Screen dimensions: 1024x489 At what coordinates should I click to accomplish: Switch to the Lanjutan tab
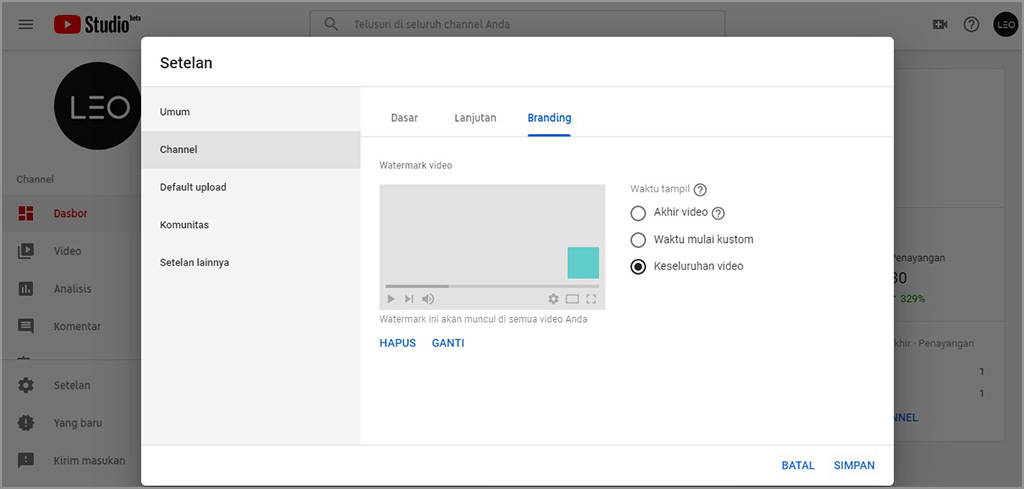(x=475, y=118)
